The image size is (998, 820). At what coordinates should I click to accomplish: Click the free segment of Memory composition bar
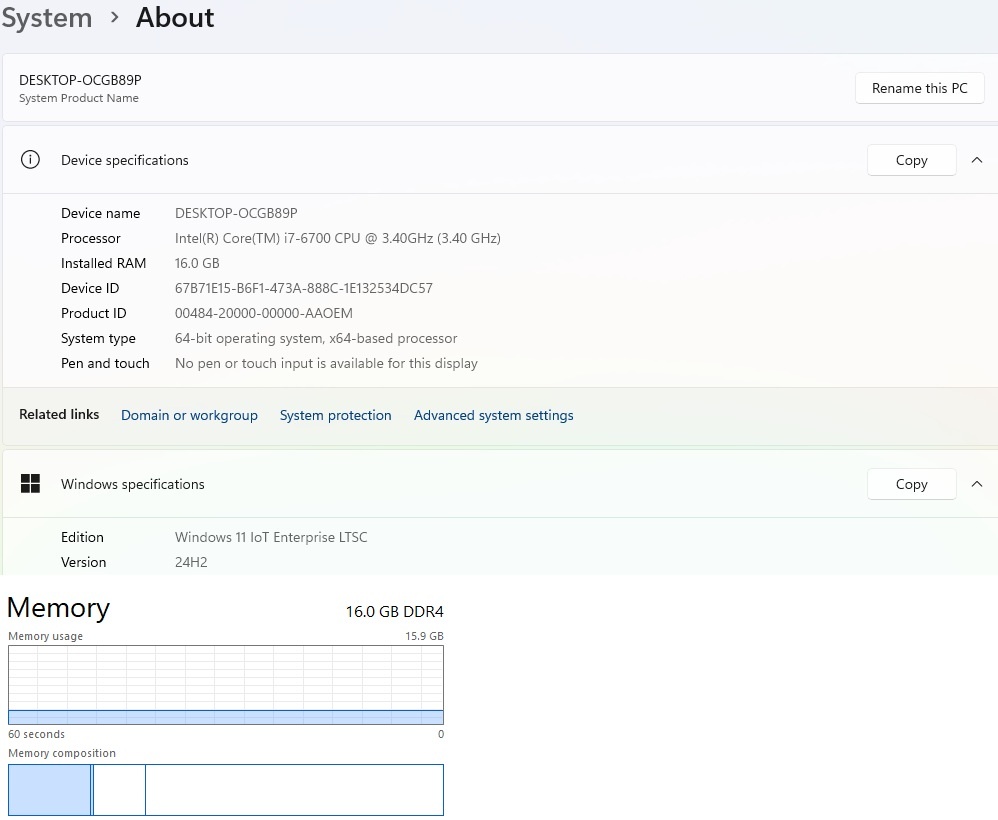click(294, 789)
